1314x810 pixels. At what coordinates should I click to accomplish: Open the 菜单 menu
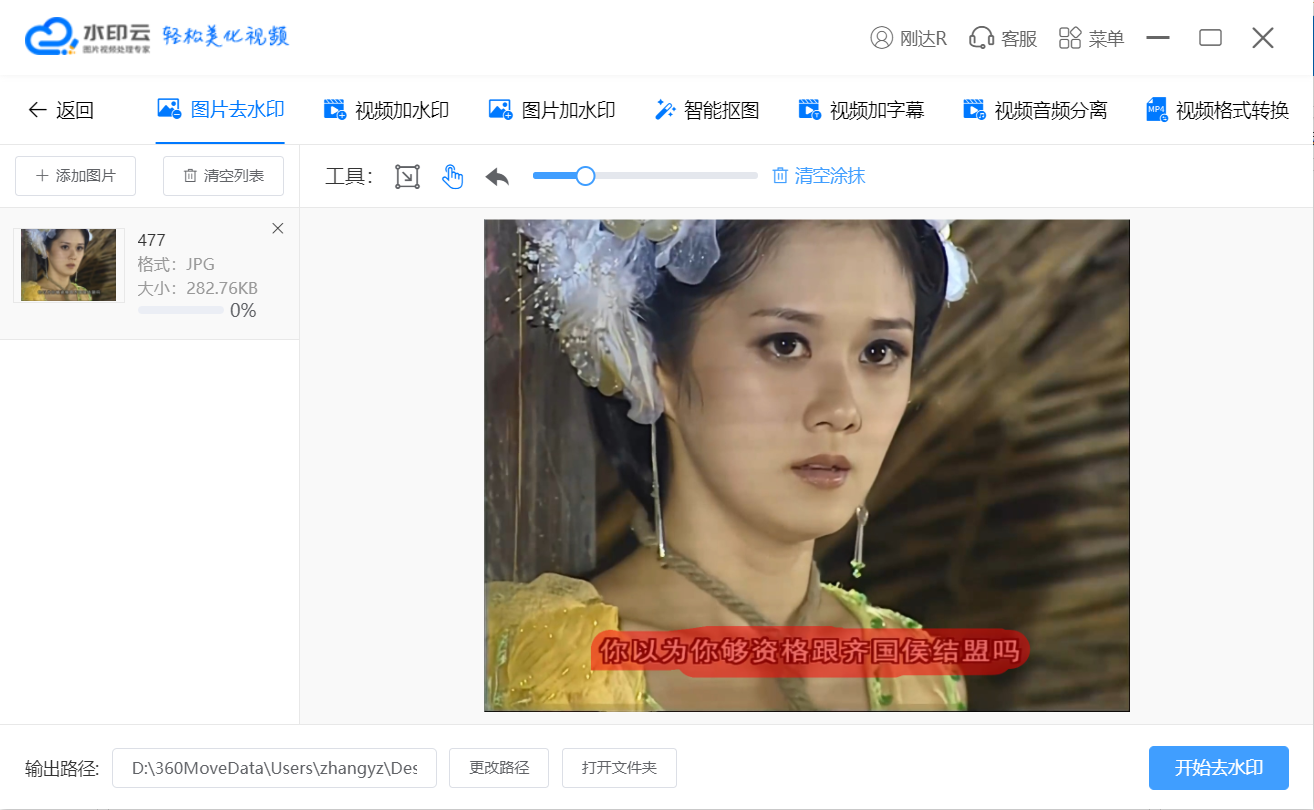click(1091, 38)
